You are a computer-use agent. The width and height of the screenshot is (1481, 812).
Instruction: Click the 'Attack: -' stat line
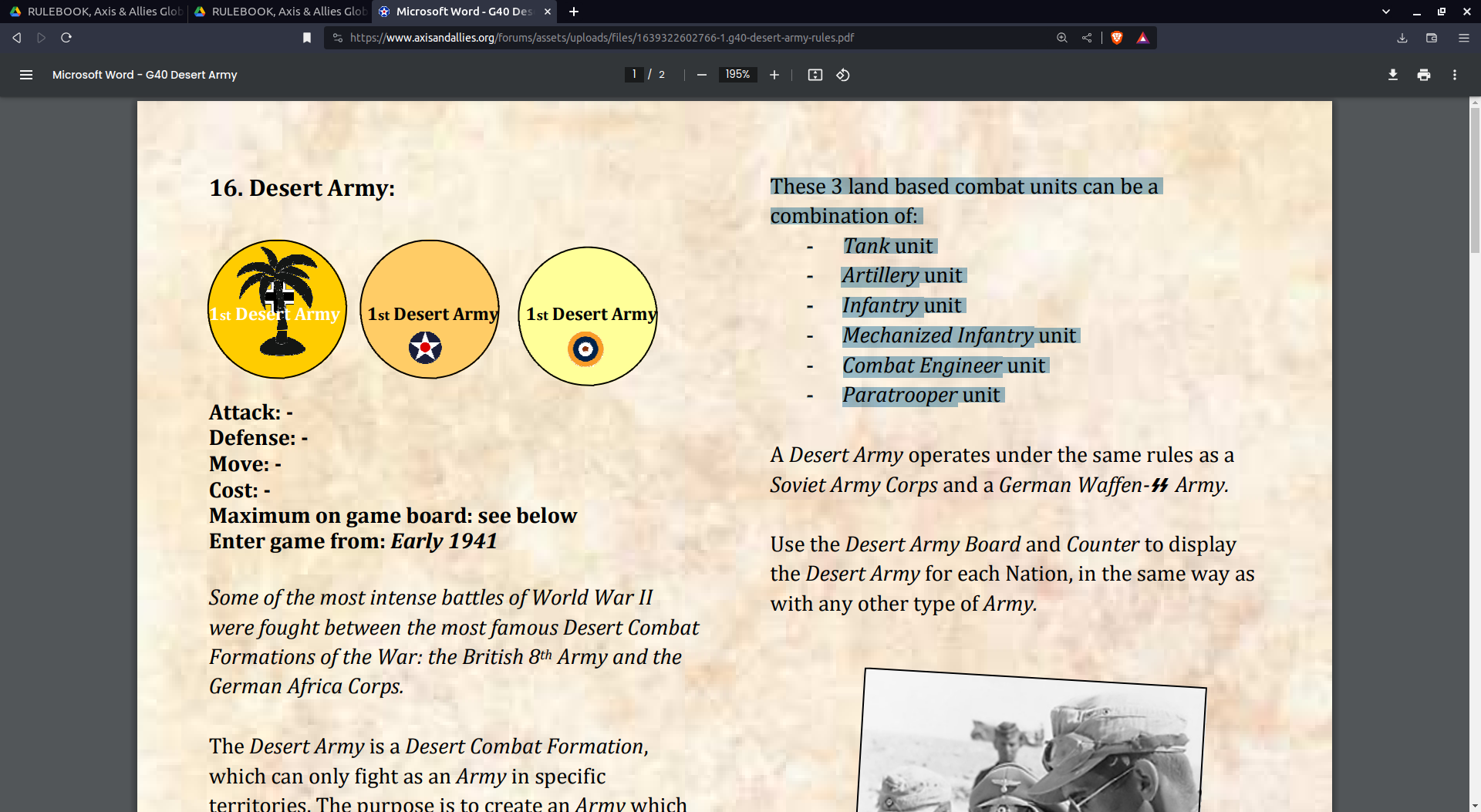pyautogui.click(x=251, y=413)
